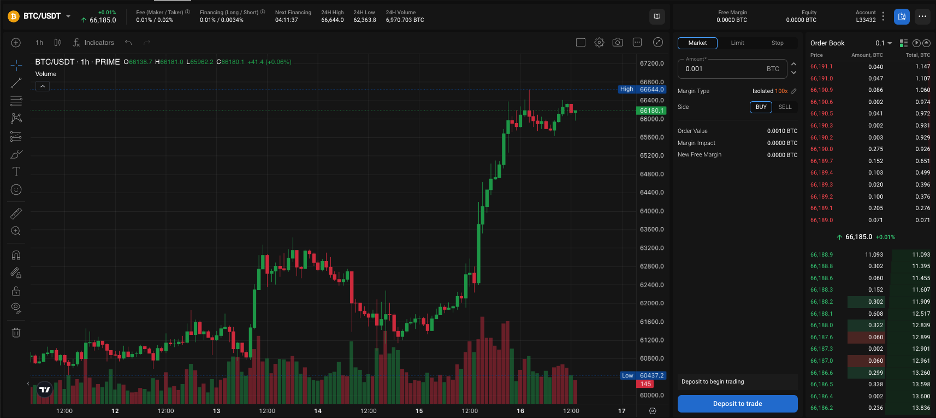Click the trash icon to remove drawings
This screenshot has width=936, height=418.
(16, 332)
